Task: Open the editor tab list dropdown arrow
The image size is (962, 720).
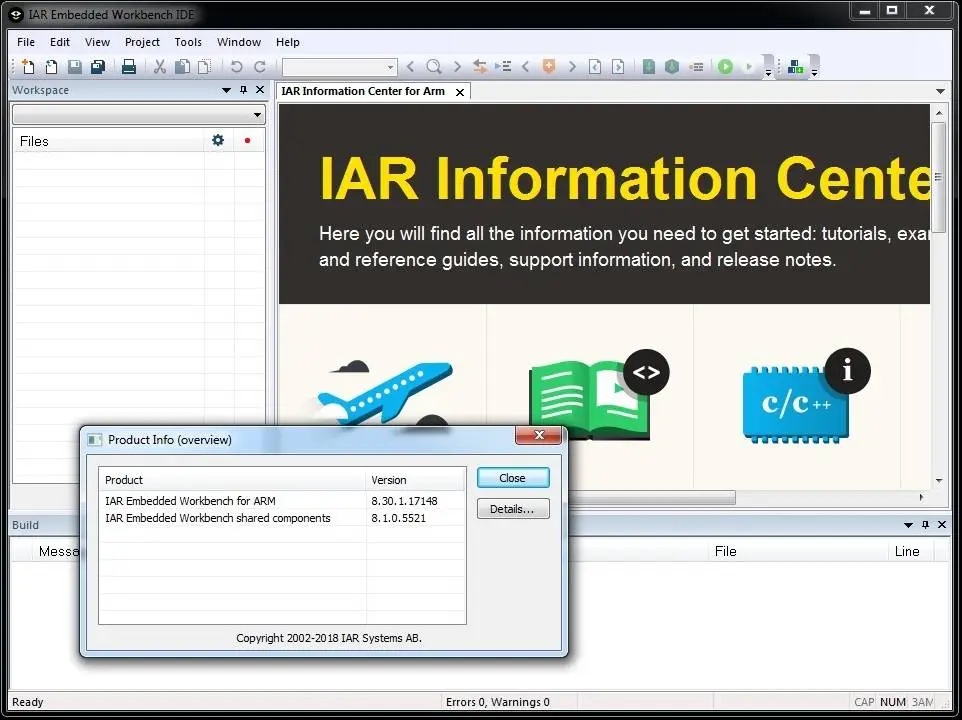Action: point(940,91)
